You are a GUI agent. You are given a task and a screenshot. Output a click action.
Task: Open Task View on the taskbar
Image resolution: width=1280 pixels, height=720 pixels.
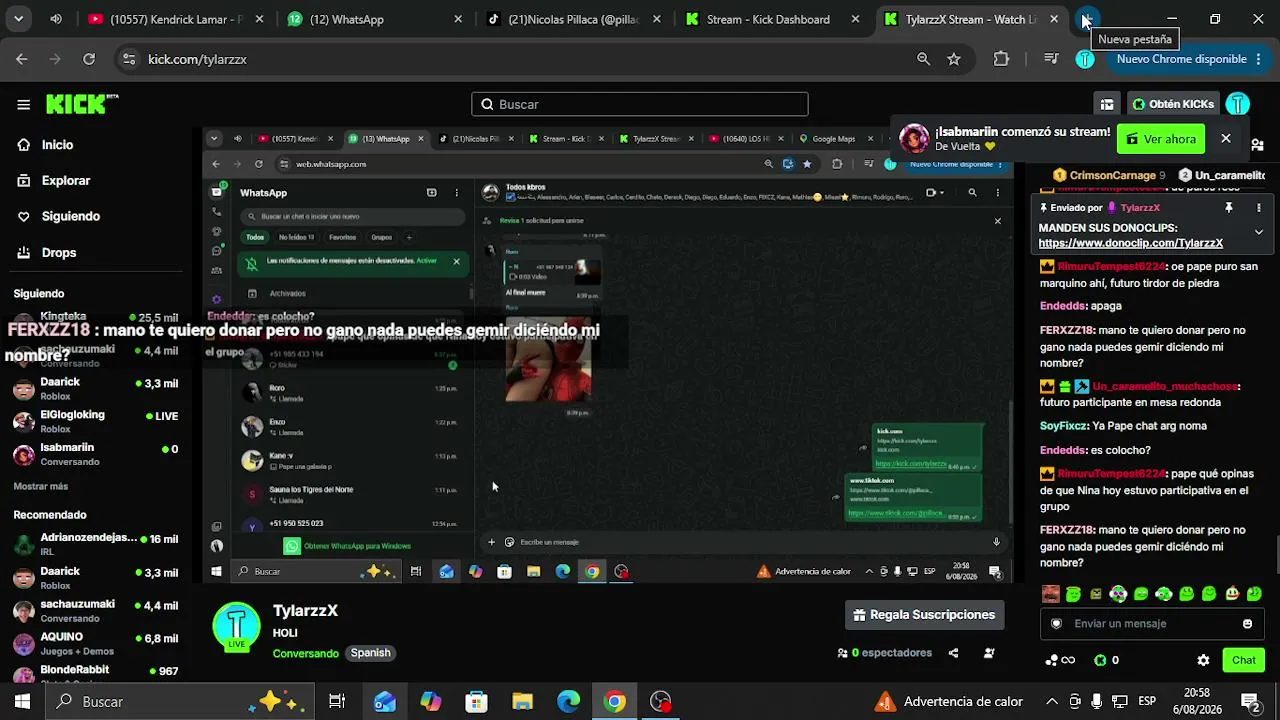[337, 702]
